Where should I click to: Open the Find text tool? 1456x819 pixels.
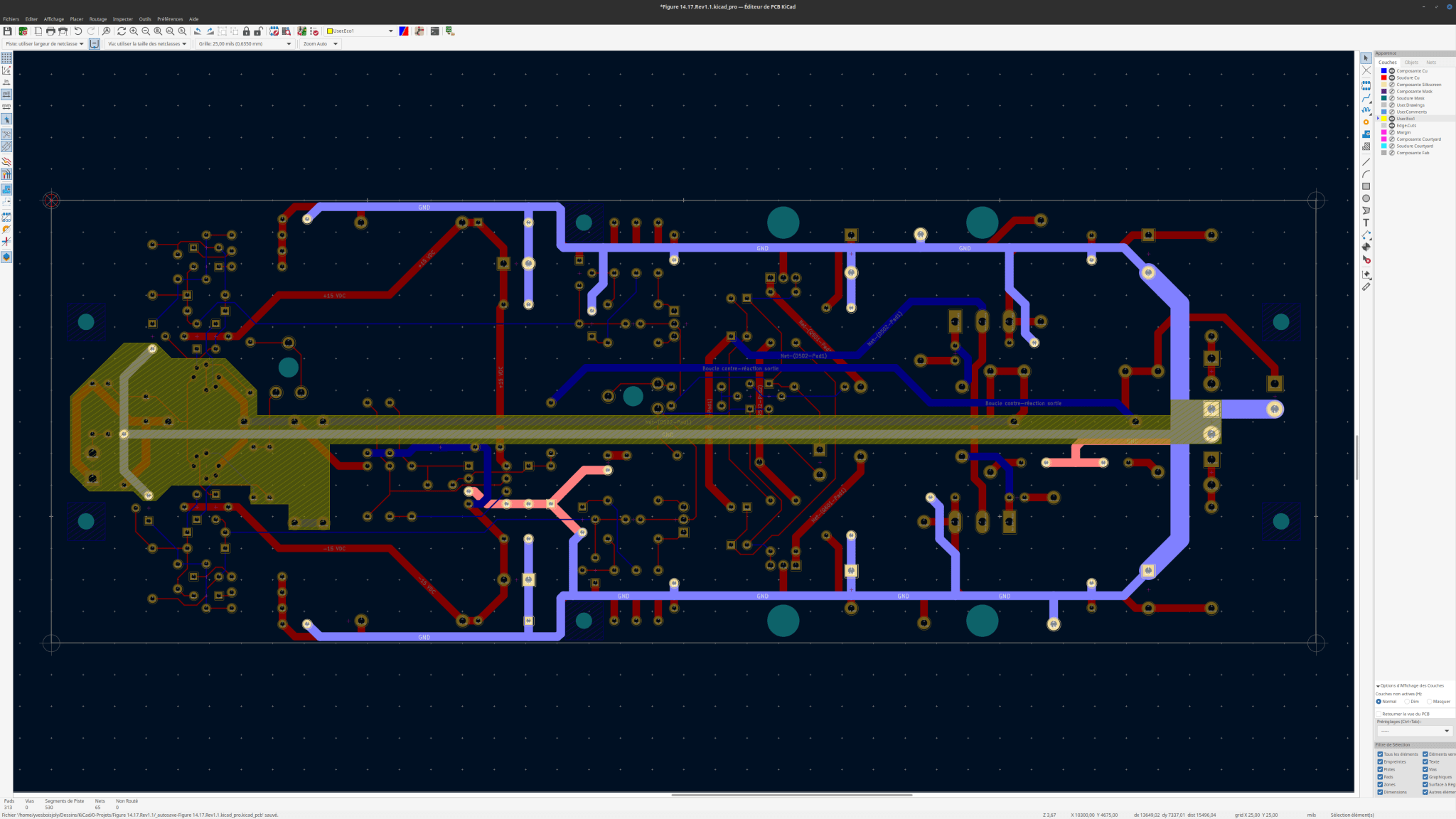click(x=107, y=31)
